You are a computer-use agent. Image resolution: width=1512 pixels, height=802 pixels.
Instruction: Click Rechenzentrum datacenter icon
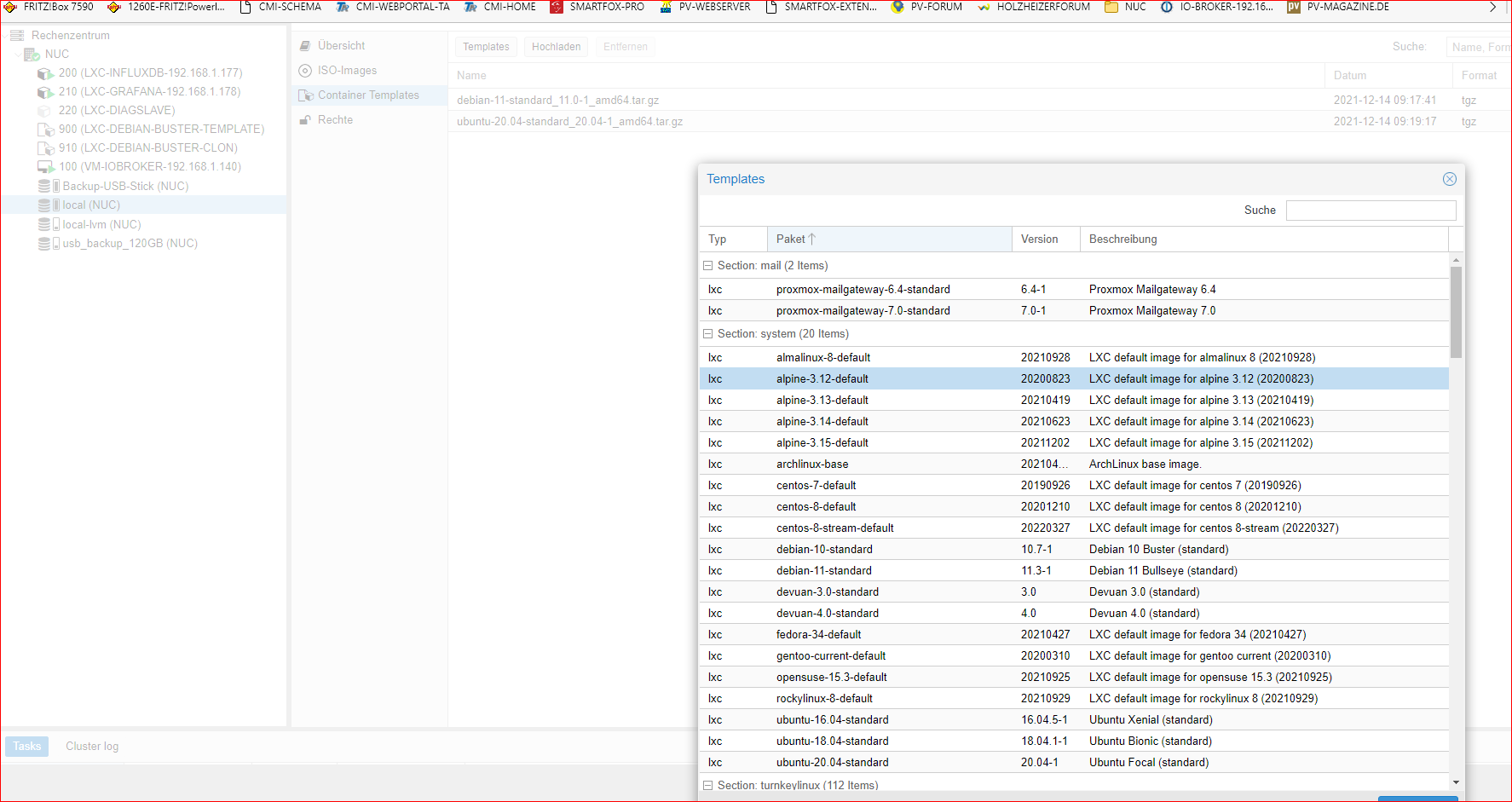click(17, 36)
